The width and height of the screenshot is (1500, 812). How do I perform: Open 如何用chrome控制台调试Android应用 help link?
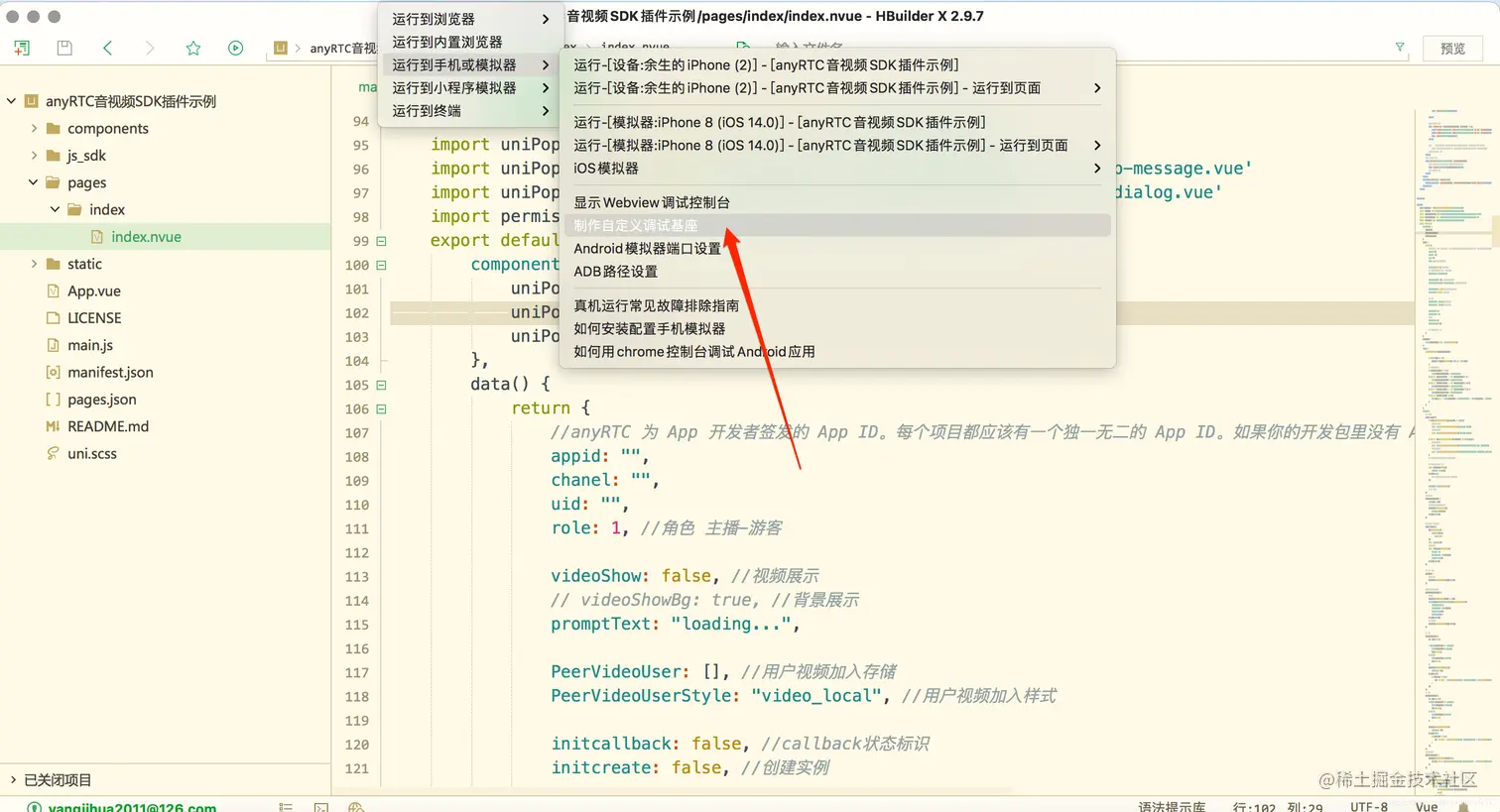(x=837, y=352)
